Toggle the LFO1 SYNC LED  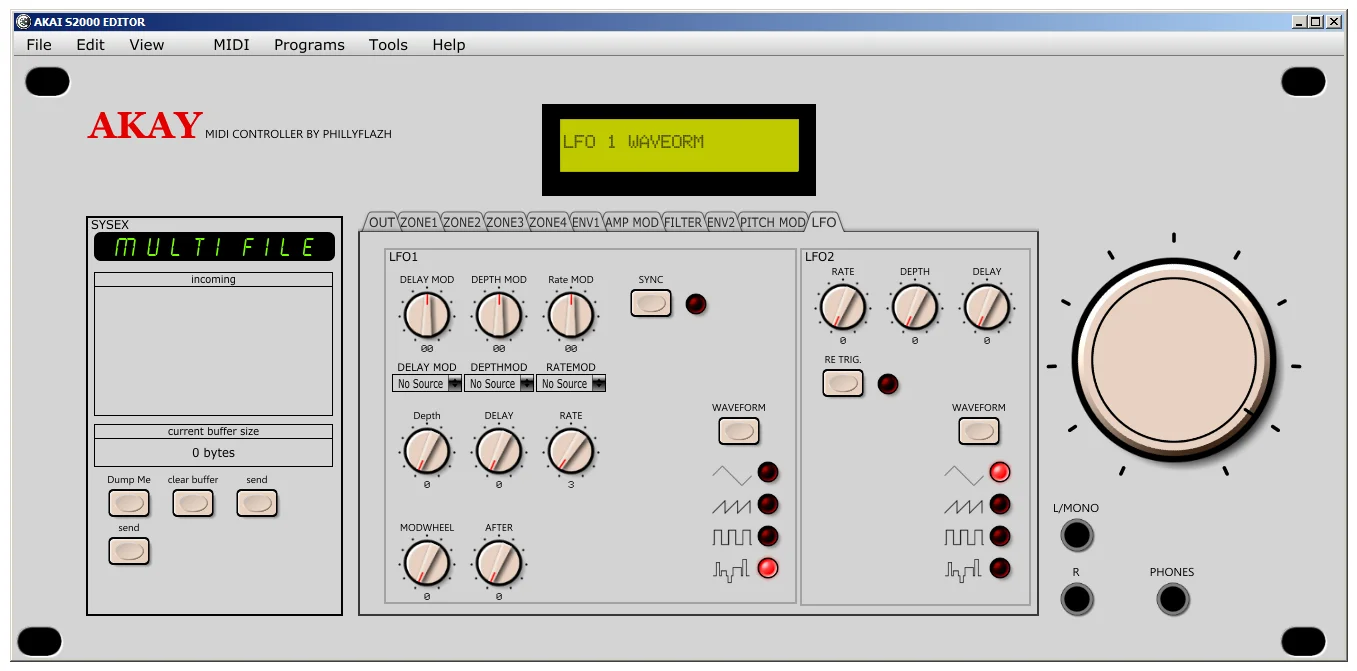[x=696, y=304]
